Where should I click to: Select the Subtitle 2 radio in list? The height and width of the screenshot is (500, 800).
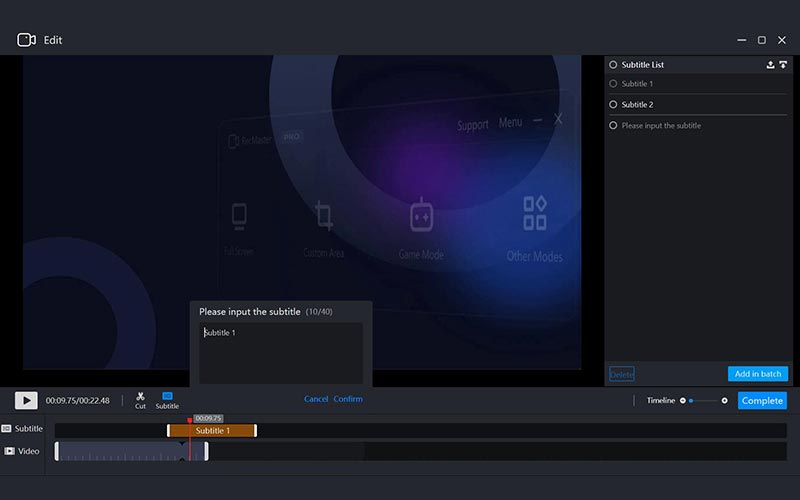(613, 105)
